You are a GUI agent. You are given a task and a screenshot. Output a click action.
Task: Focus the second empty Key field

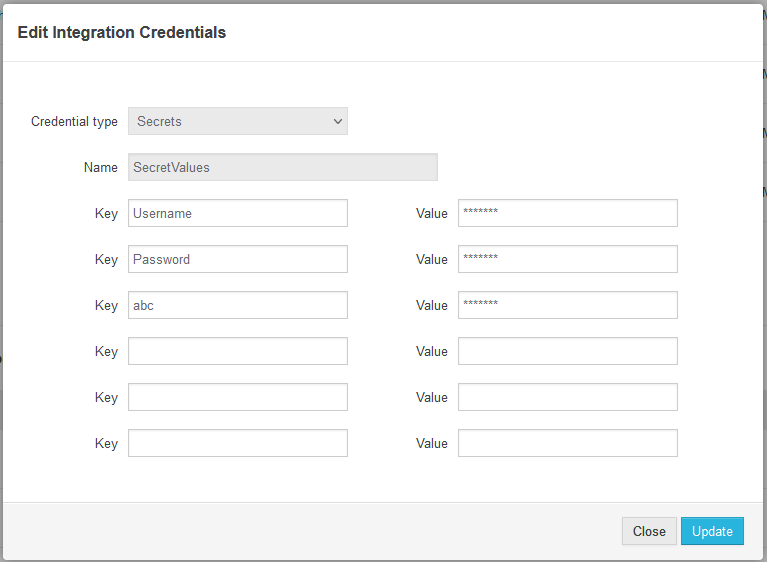[x=237, y=397]
